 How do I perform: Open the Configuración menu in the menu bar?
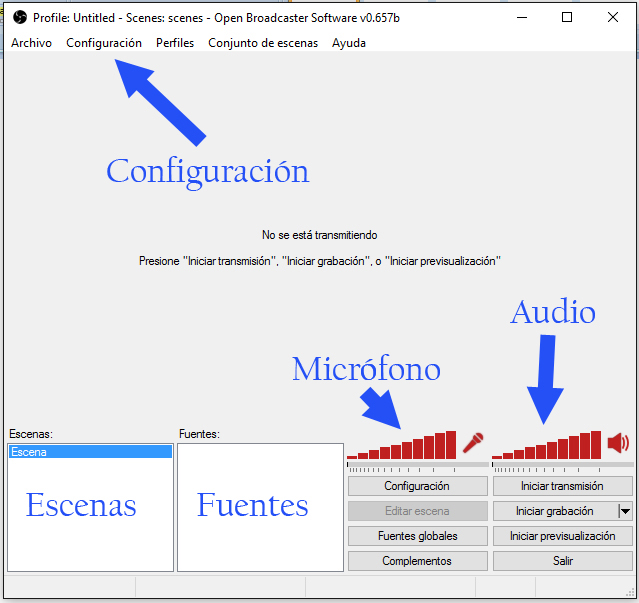tap(104, 43)
